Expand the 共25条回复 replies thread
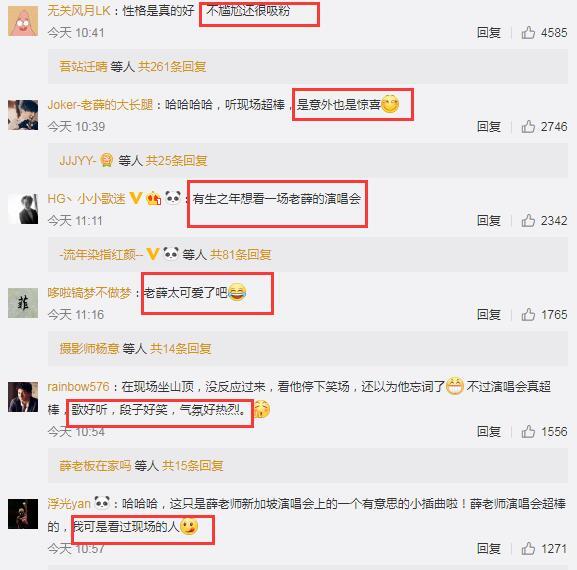 click(x=176, y=161)
